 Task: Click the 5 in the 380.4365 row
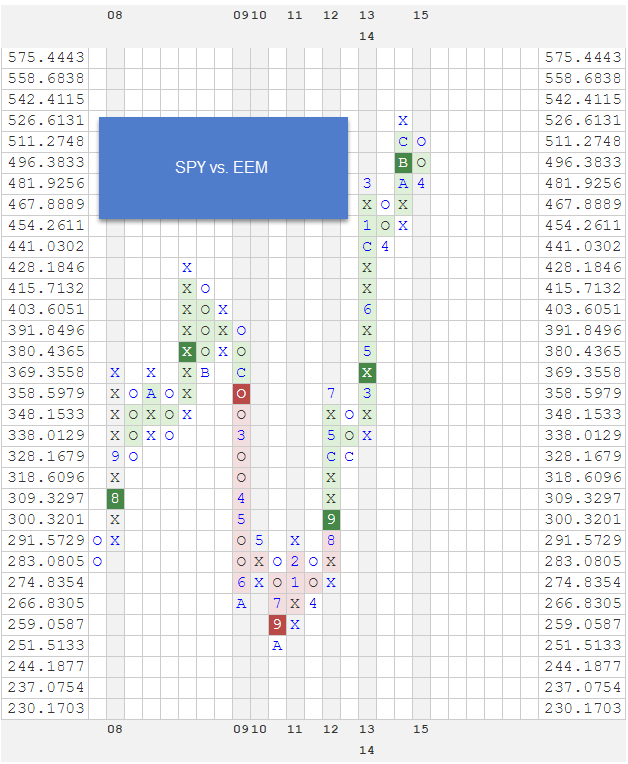367,352
